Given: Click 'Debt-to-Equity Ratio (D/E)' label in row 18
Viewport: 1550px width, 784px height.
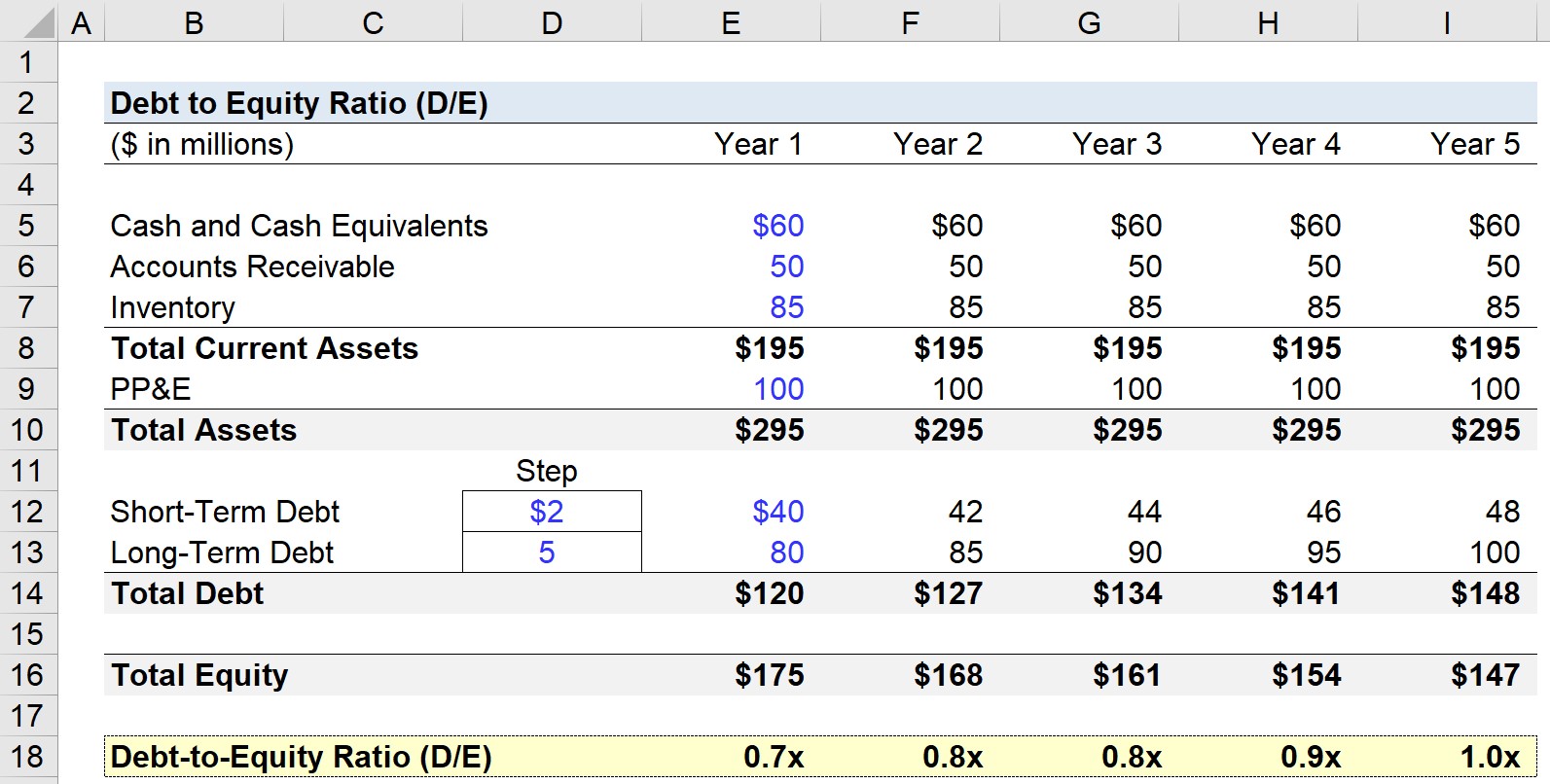Looking at the screenshot, I should pyautogui.click(x=301, y=757).
